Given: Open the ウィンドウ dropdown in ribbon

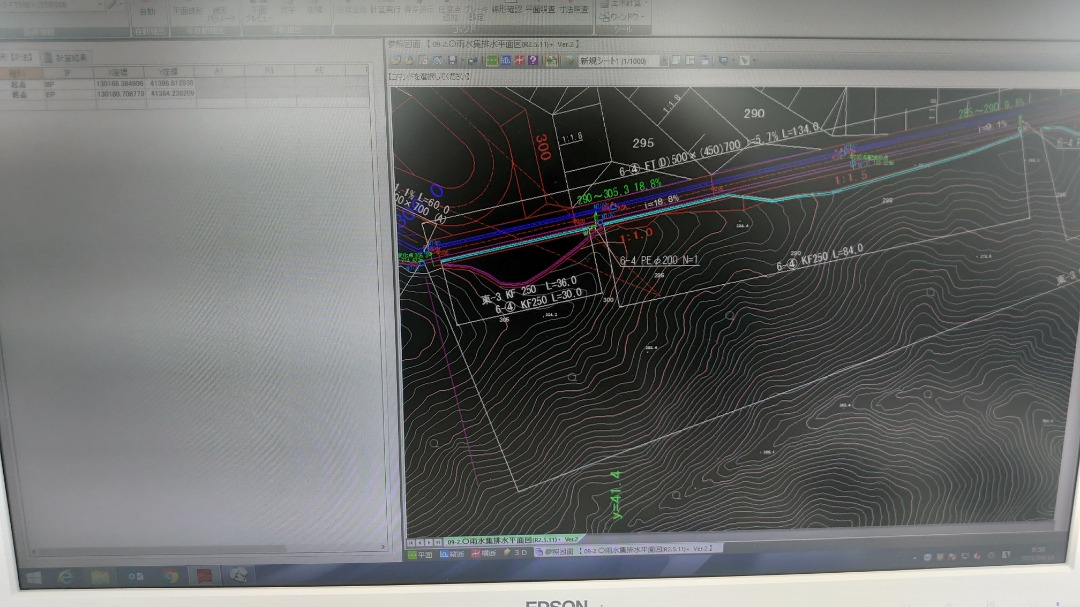Looking at the screenshot, I should 623,17.
